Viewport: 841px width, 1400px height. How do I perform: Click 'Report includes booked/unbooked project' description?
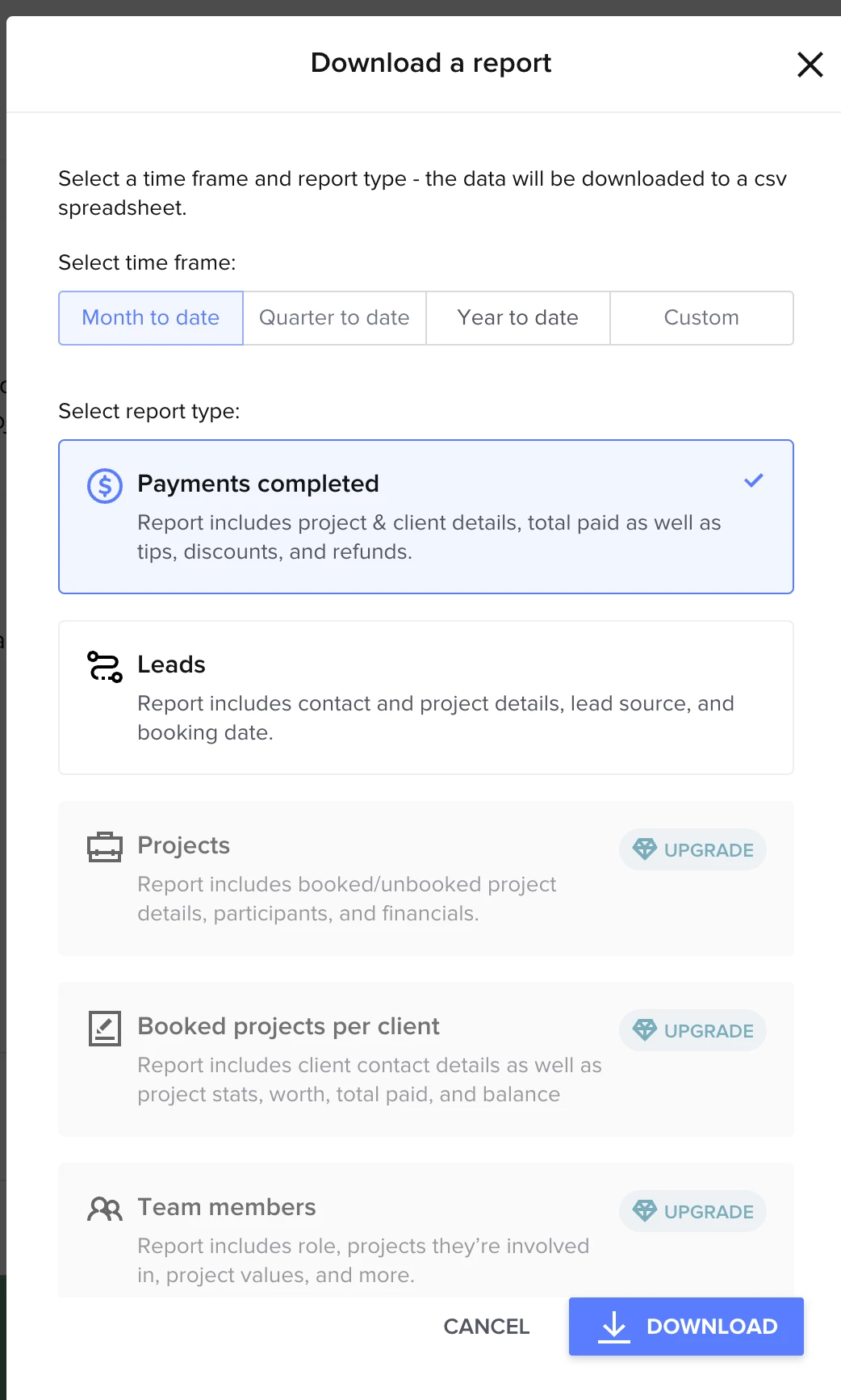347,899
